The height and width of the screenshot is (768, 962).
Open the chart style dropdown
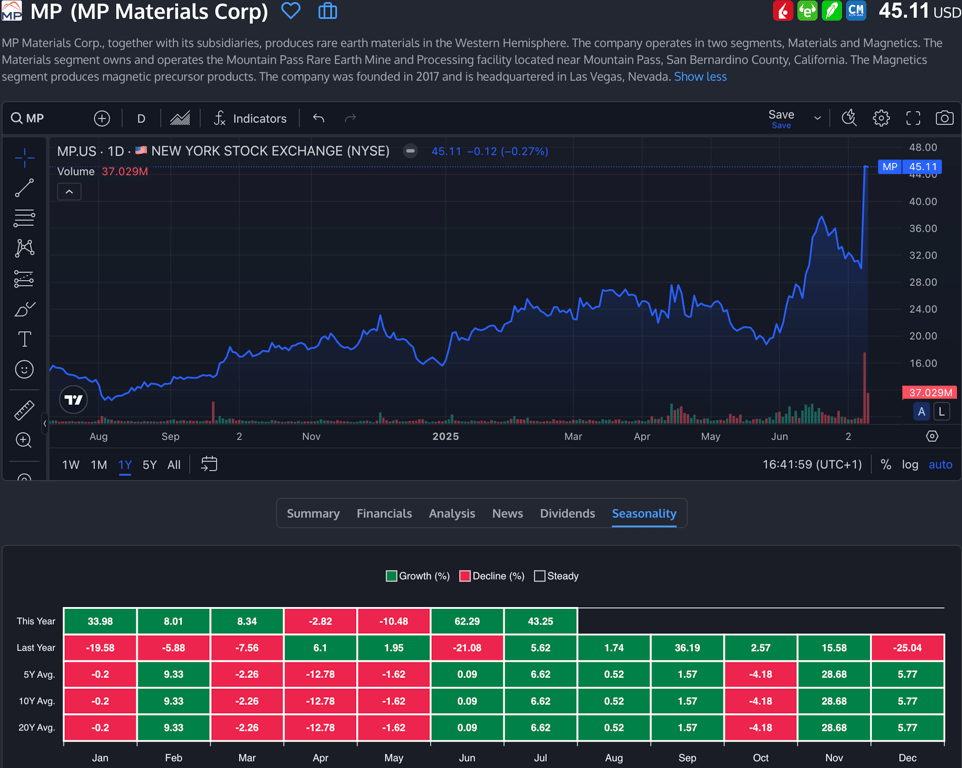180,118
